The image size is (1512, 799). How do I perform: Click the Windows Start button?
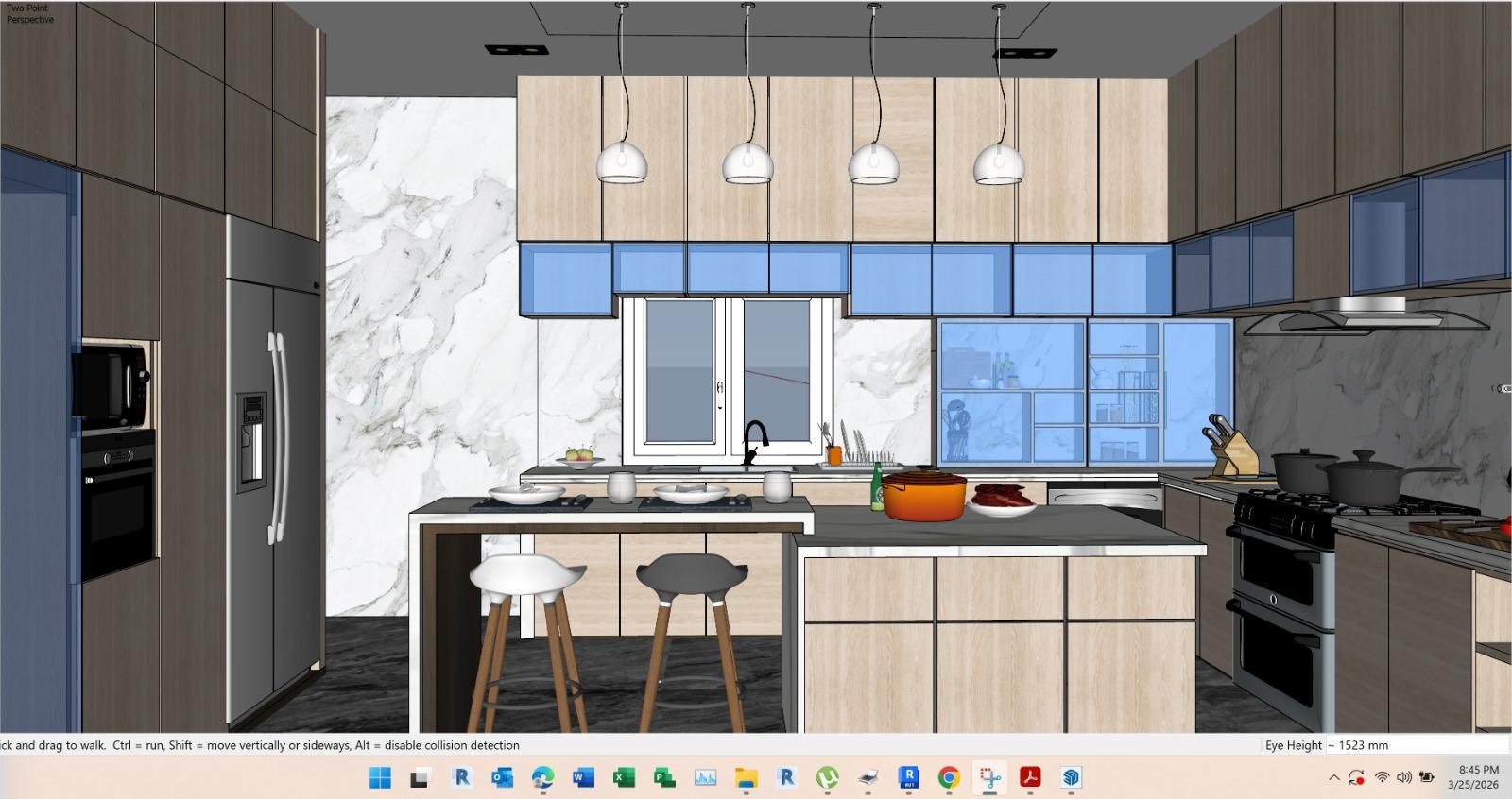click(380, 777)
